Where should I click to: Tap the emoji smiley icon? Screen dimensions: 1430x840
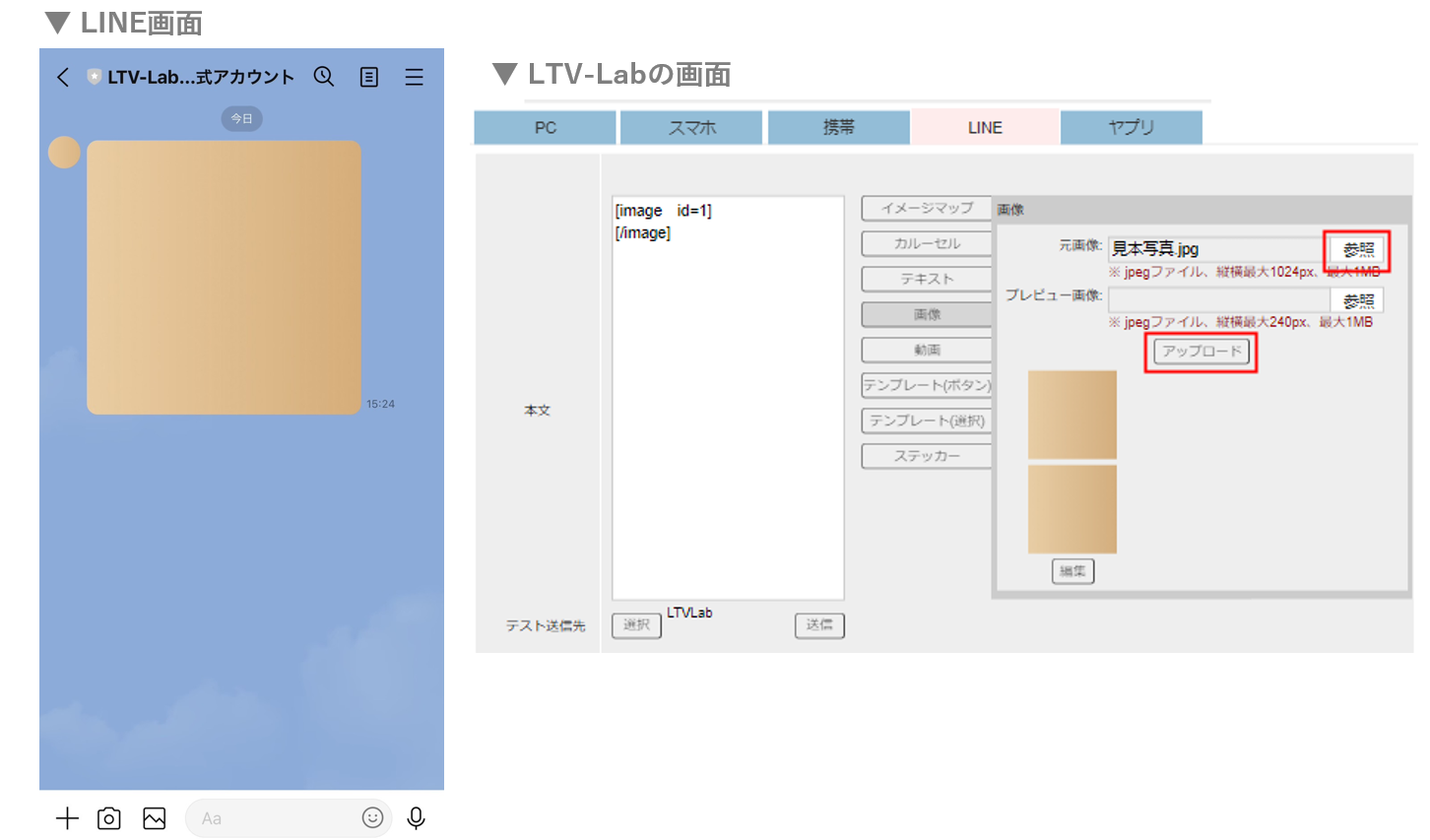click(372, 817)
